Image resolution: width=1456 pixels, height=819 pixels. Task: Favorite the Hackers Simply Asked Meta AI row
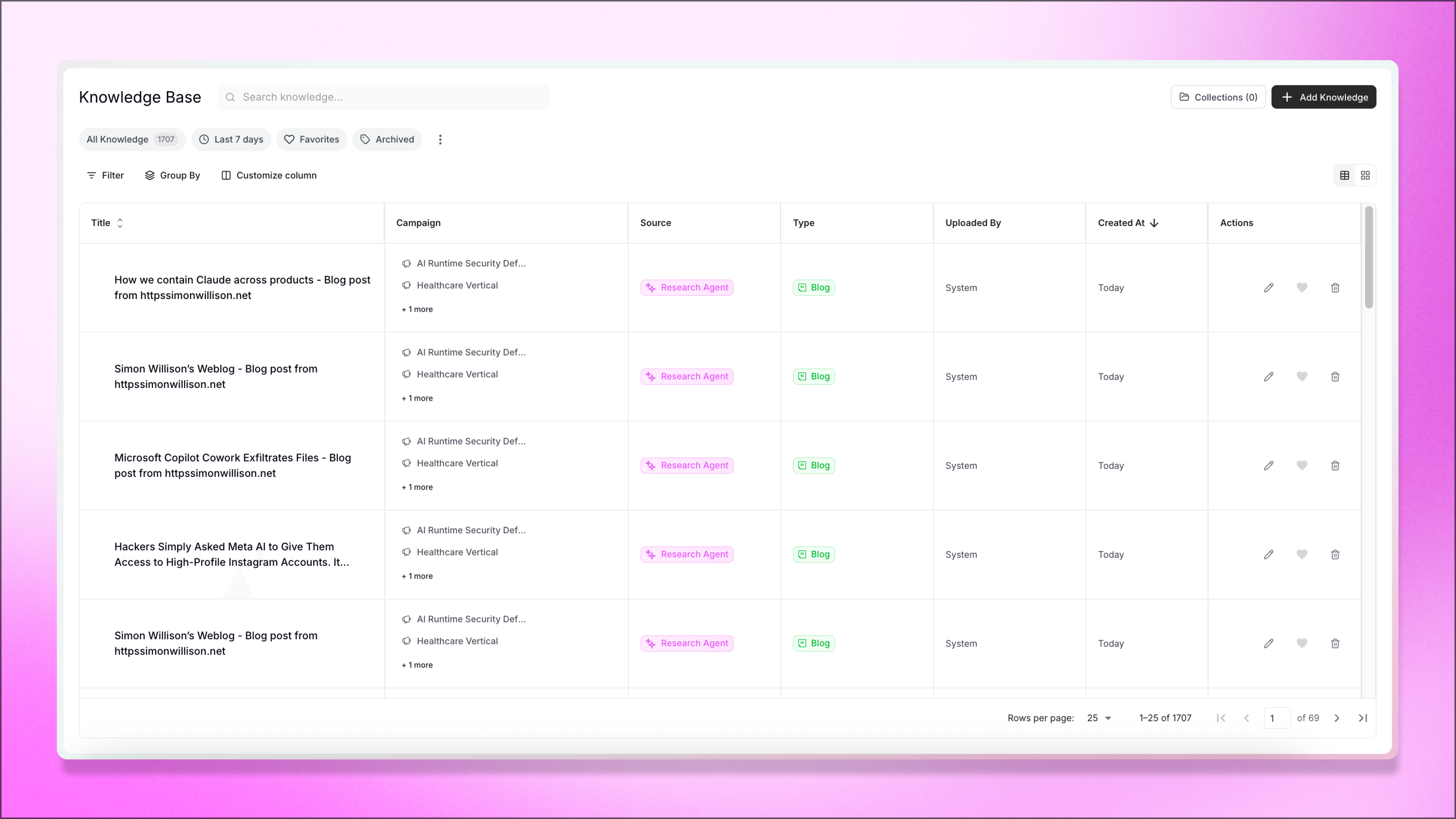pos(1302,555)
